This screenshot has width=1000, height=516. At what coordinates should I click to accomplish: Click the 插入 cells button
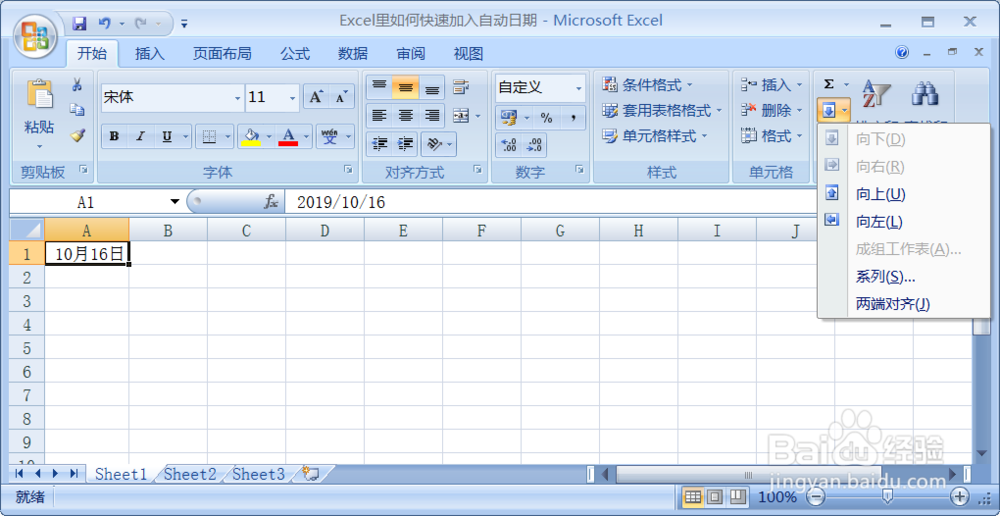(x=772, y=85)
